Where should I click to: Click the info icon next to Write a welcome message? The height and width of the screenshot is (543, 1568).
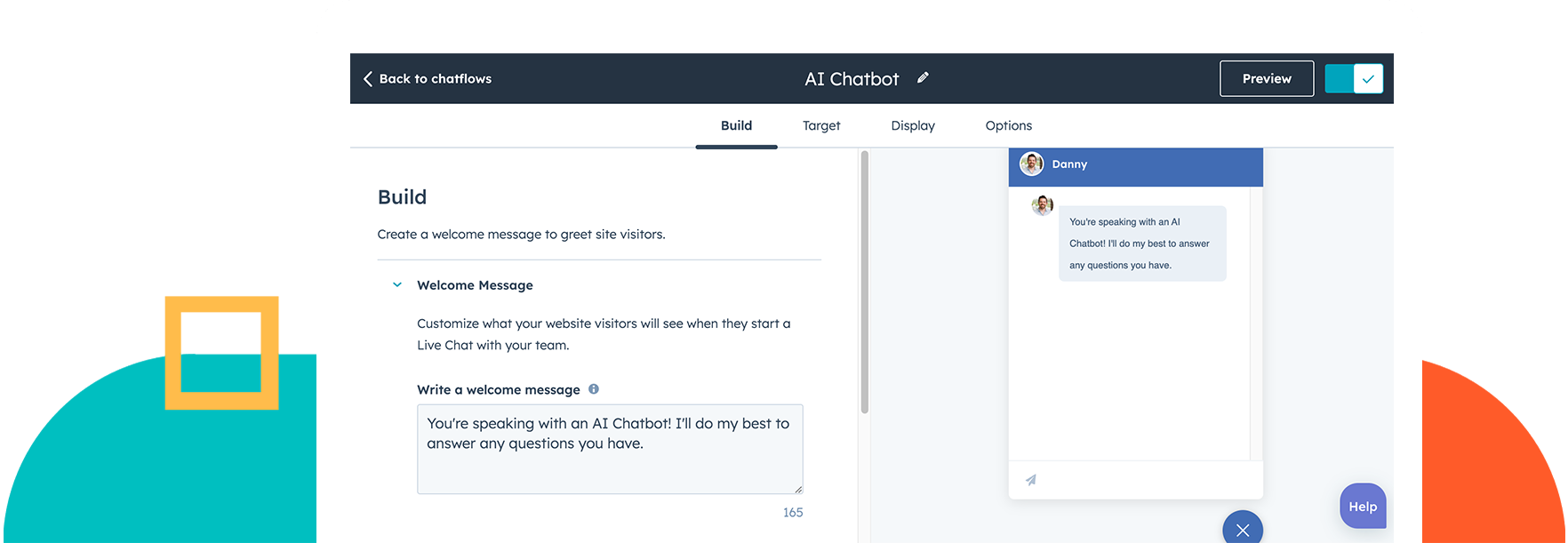click(x=594, y=389)
